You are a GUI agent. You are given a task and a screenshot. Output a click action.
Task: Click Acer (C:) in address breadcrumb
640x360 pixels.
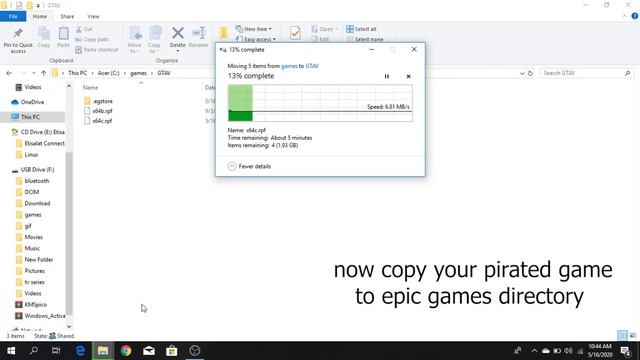(x=109, y=73)
